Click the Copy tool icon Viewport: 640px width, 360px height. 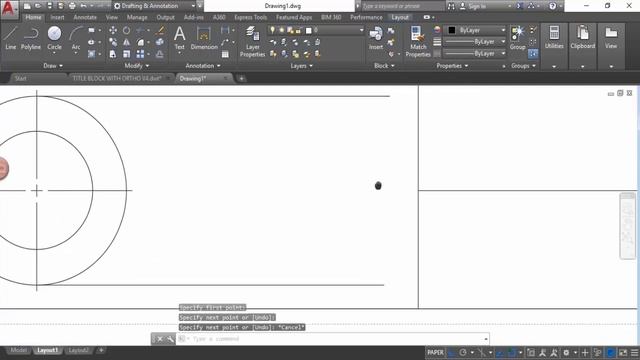coord(113,42)
